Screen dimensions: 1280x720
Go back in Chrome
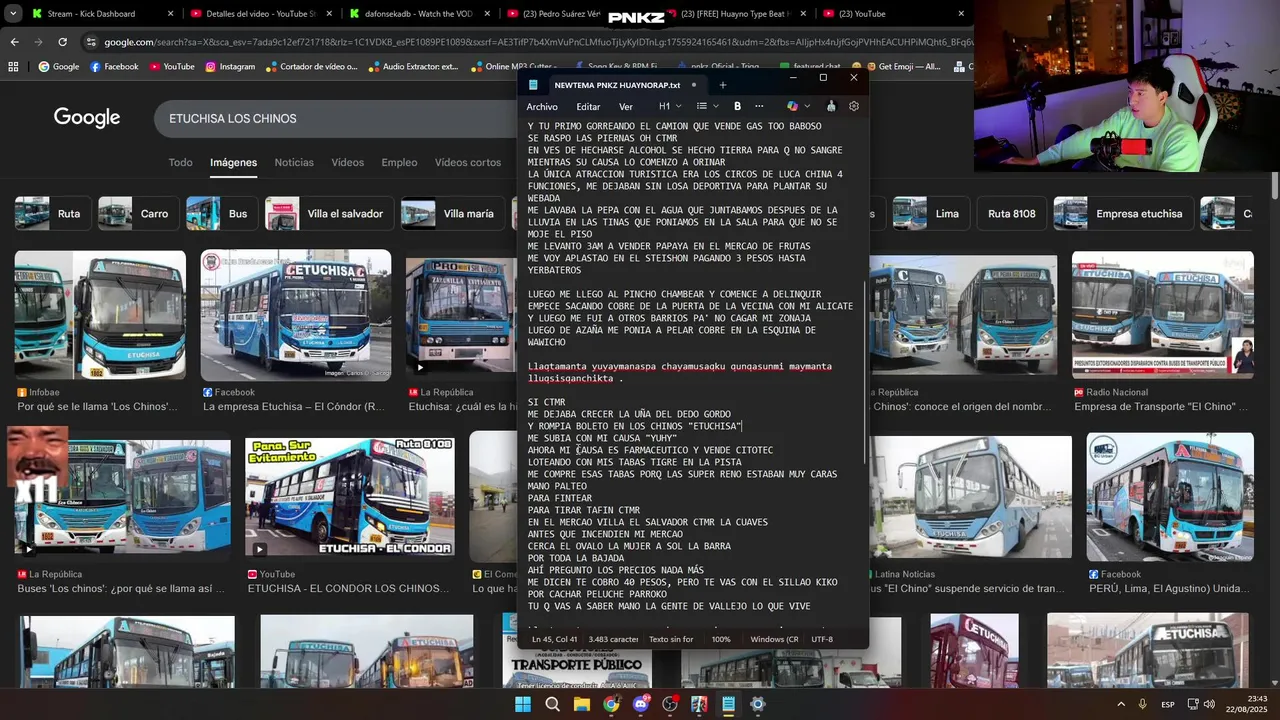(14, 42)
